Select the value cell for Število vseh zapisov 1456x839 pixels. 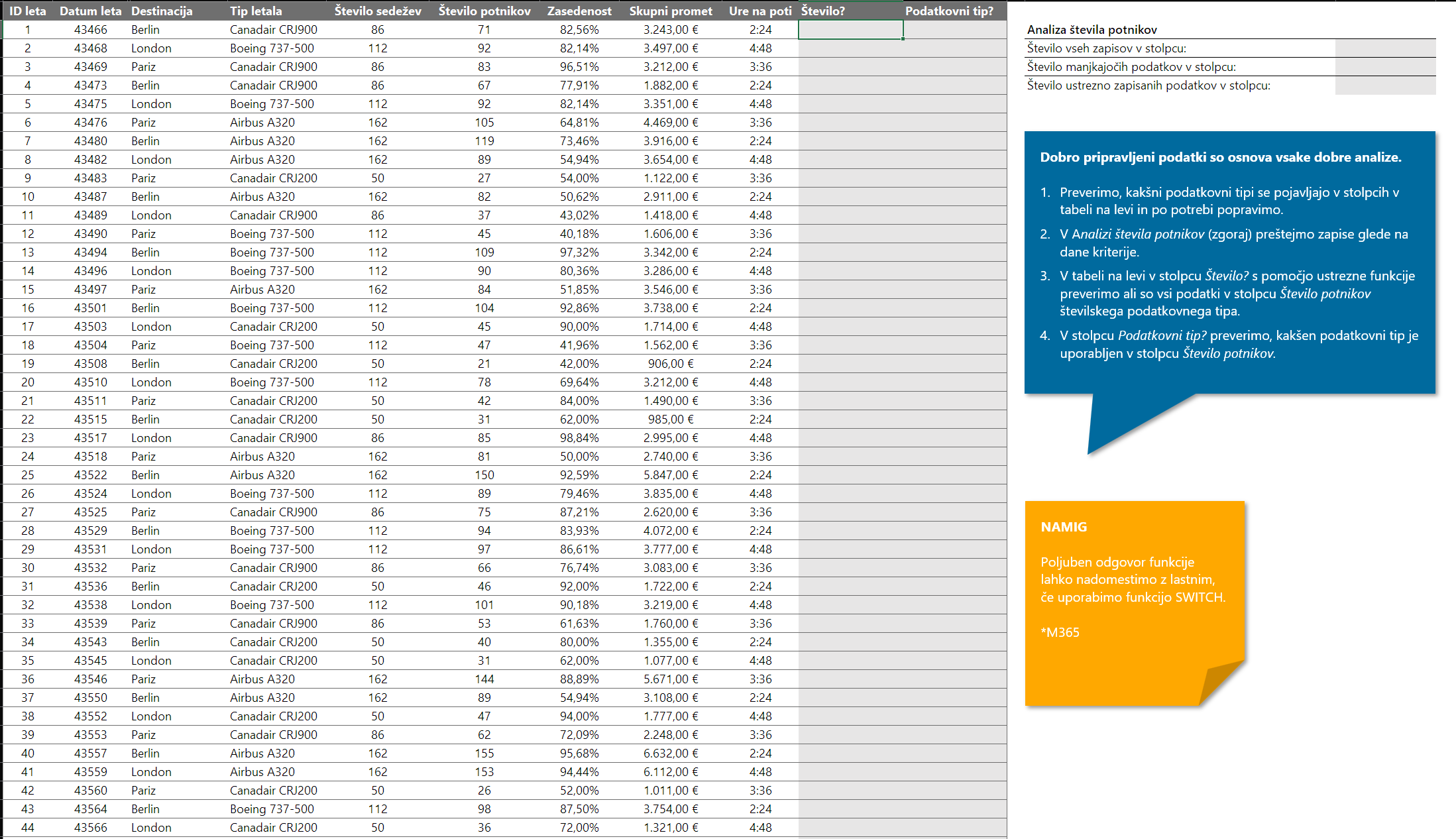[x=1385, y=48]
